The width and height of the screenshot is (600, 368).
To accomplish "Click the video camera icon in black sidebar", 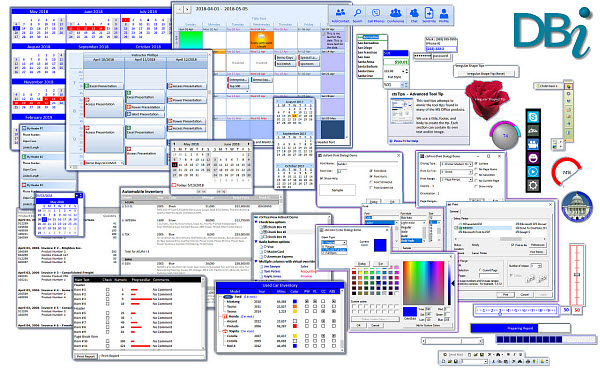I will tap(533, 144).
